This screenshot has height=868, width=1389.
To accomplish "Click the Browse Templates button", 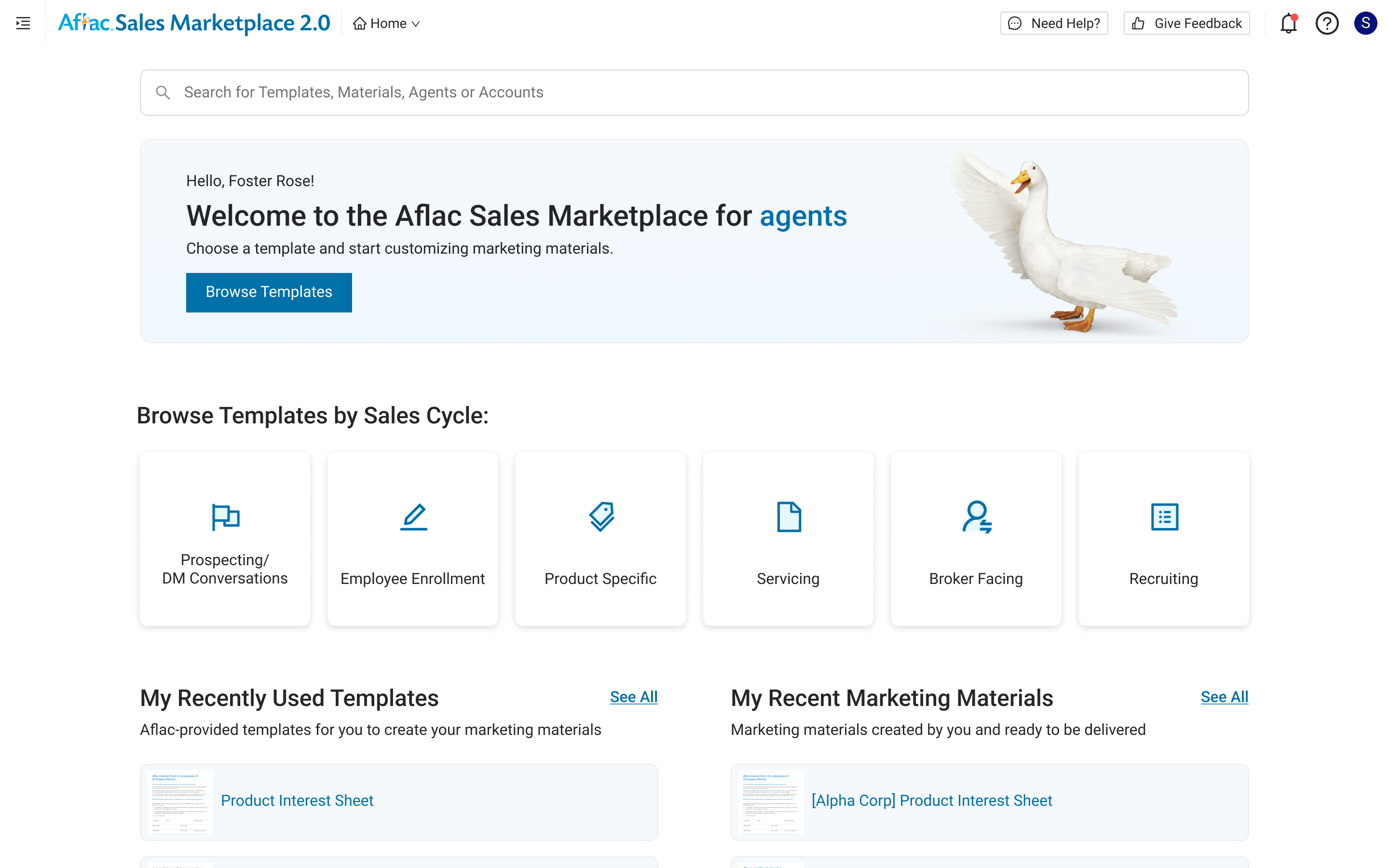I will [269, 292].
